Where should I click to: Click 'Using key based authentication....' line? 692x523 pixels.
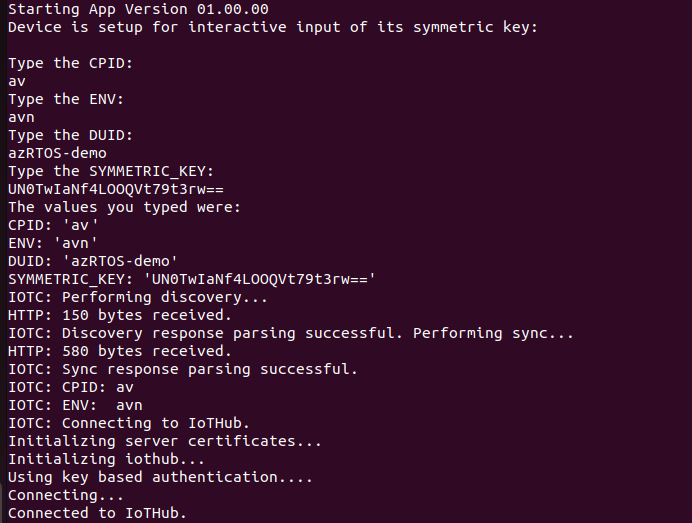pyautogui.click(x=160, y=478)
